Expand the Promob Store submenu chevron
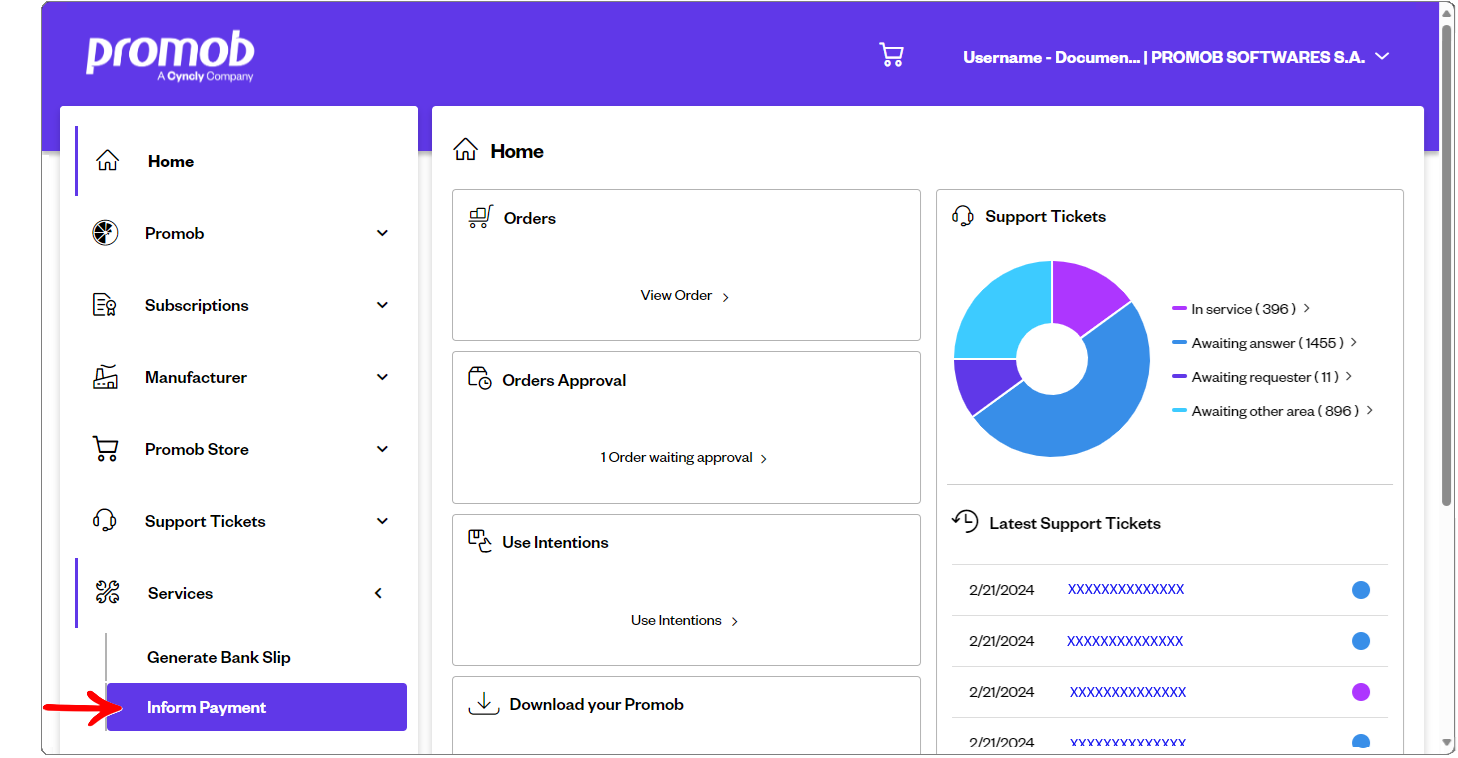Viewport: 1458px width, 758px height. [x=382, y=449]
